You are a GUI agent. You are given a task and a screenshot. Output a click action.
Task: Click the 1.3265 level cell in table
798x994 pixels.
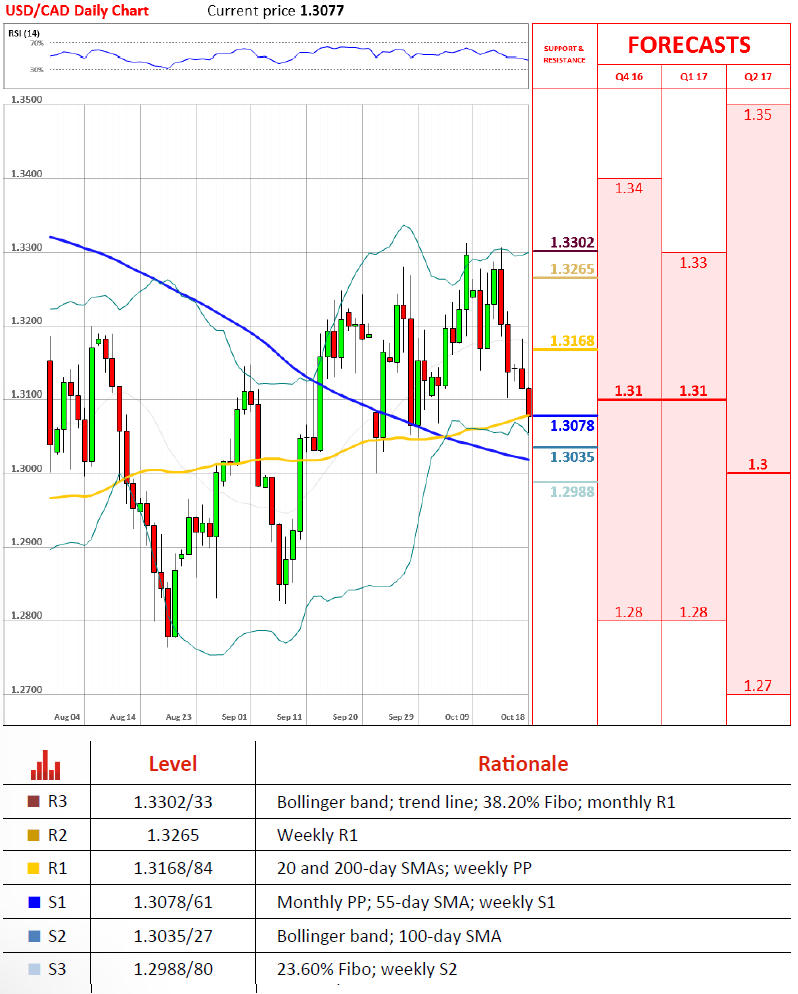point(173,835)
